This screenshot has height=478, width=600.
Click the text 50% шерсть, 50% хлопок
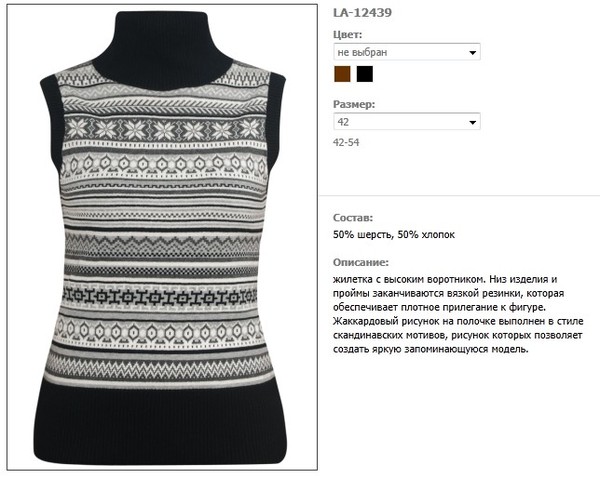point(394,235)
